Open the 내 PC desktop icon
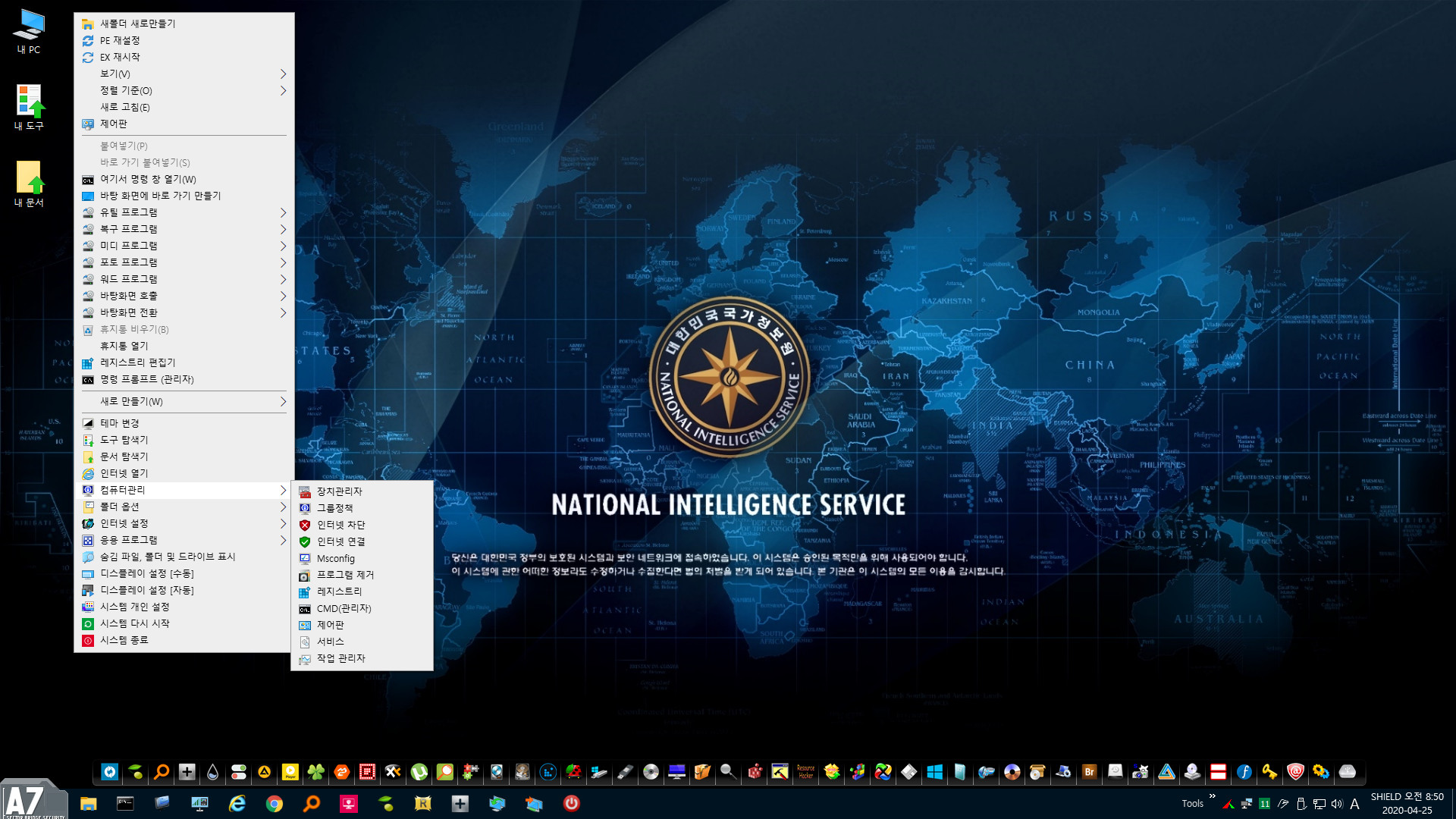Image resolution: width=1456 pixels, height=819 pixels. [x=29, y=32]
